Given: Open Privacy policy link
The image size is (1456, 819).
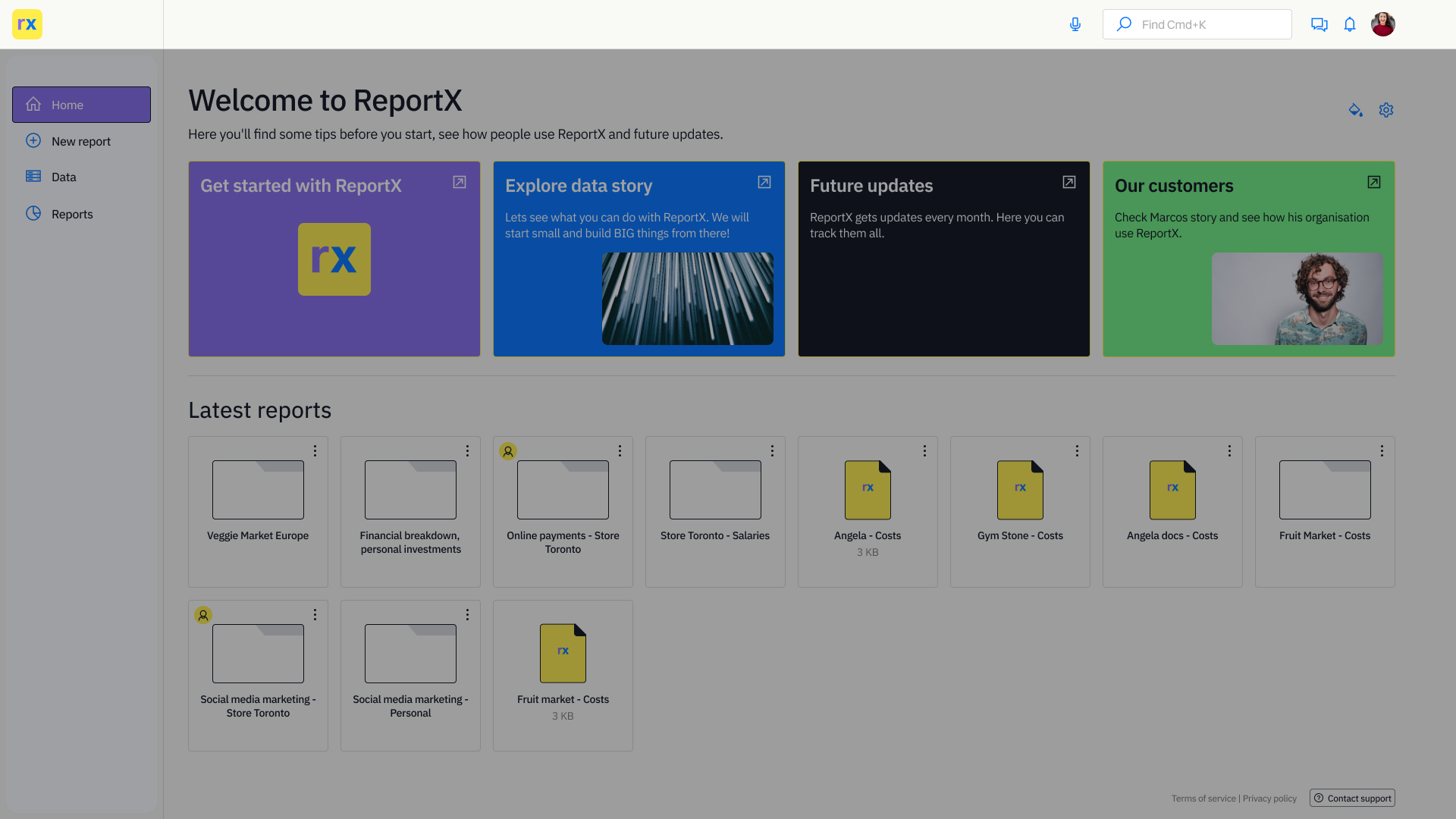Looking at the screenshot, I should [x=1269, y=799].
